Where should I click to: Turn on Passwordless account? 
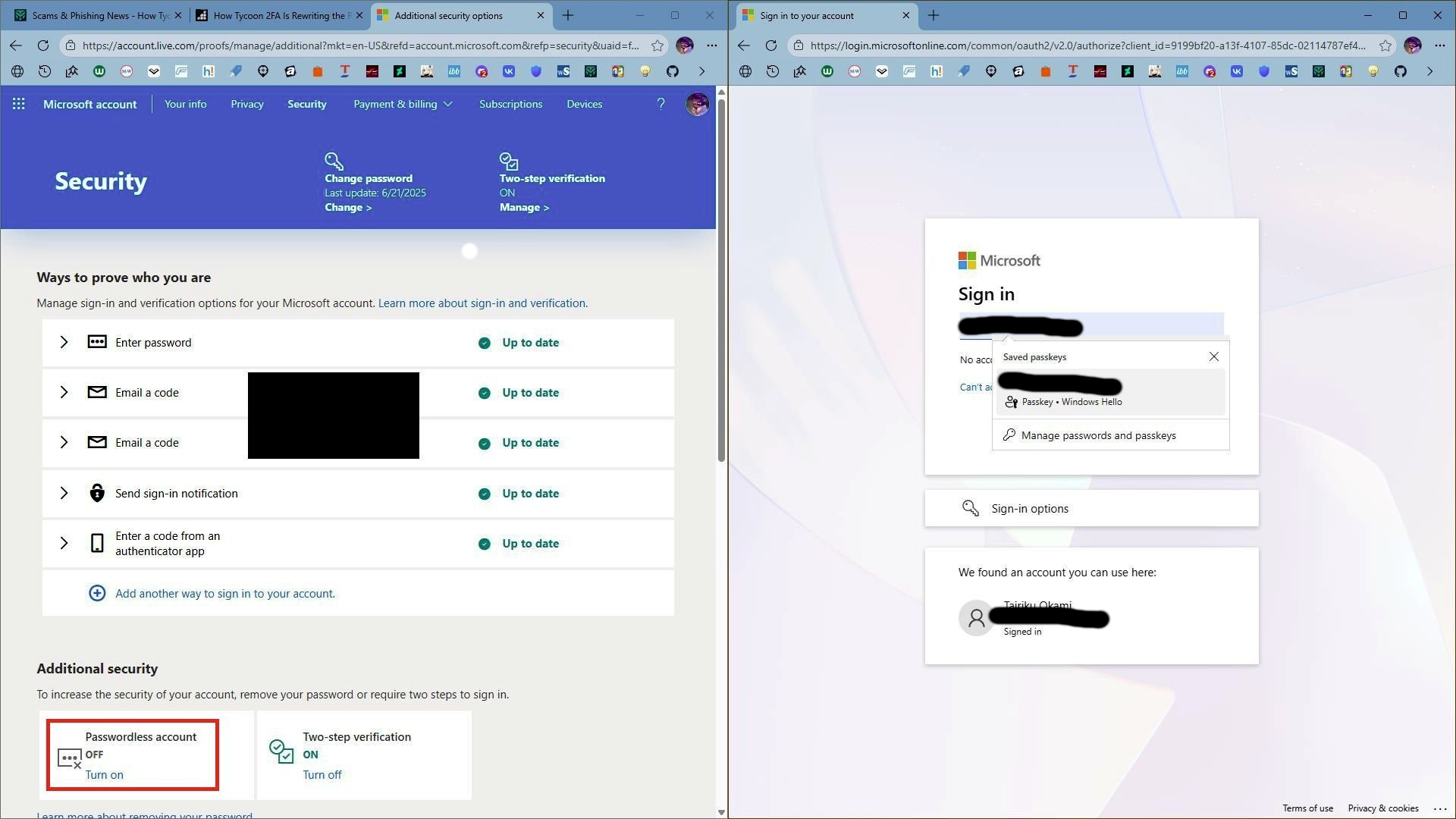click(104, 774)
